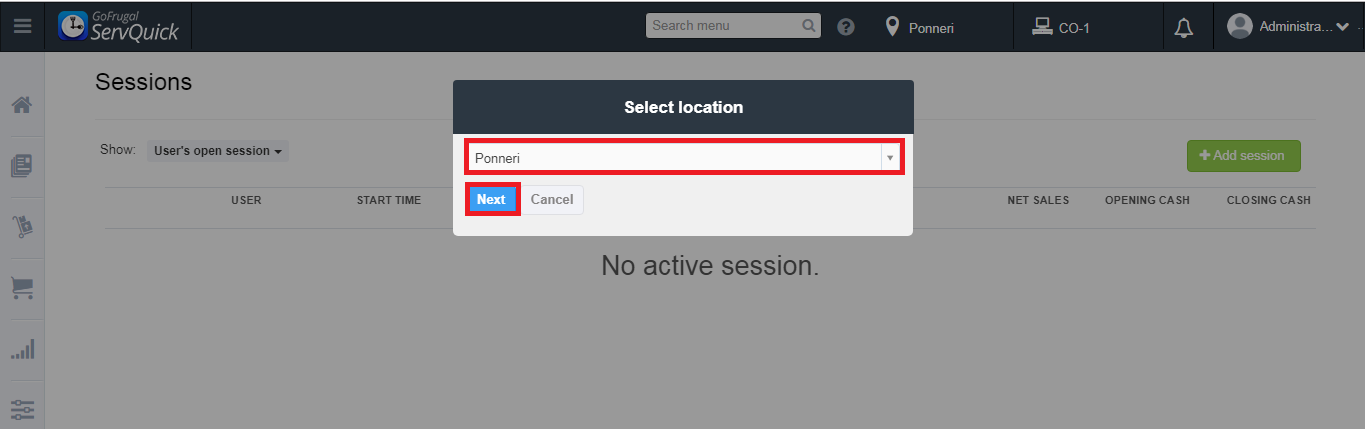The image size is (1365, 429).
Task: Open the help question mark icon
Action: tap(845, 27)
